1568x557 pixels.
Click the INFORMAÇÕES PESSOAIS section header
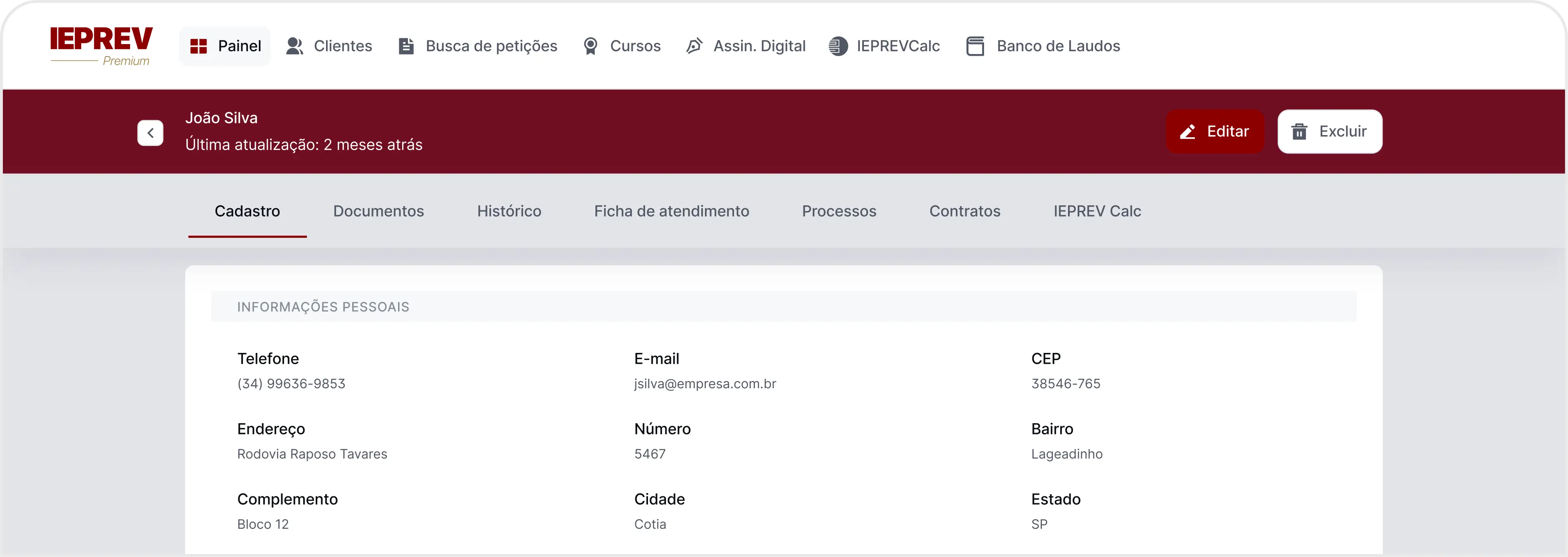(784, 306)
